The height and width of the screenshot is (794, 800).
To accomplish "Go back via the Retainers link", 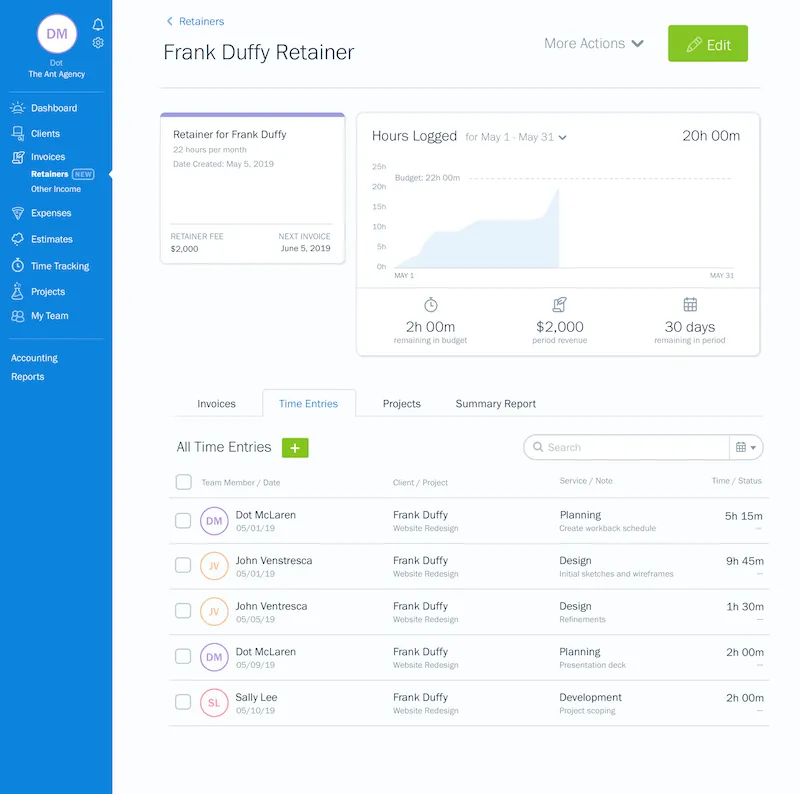I will click(x=200, y=21).
